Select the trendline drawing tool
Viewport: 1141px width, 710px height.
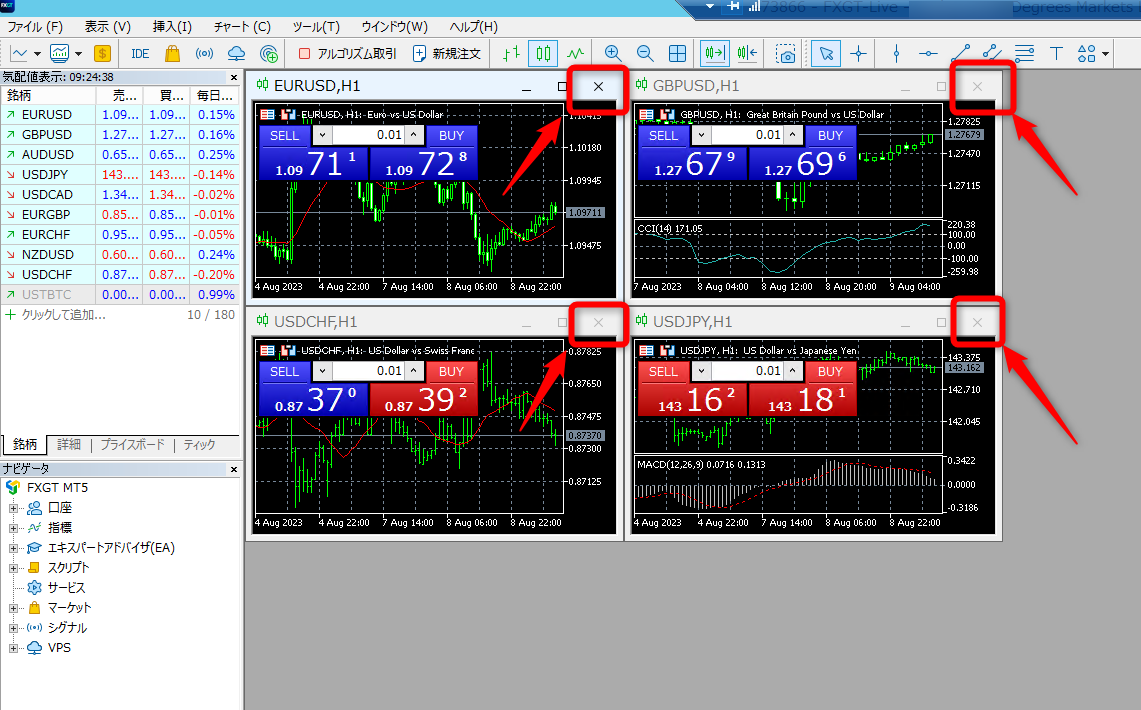[961, 54]
